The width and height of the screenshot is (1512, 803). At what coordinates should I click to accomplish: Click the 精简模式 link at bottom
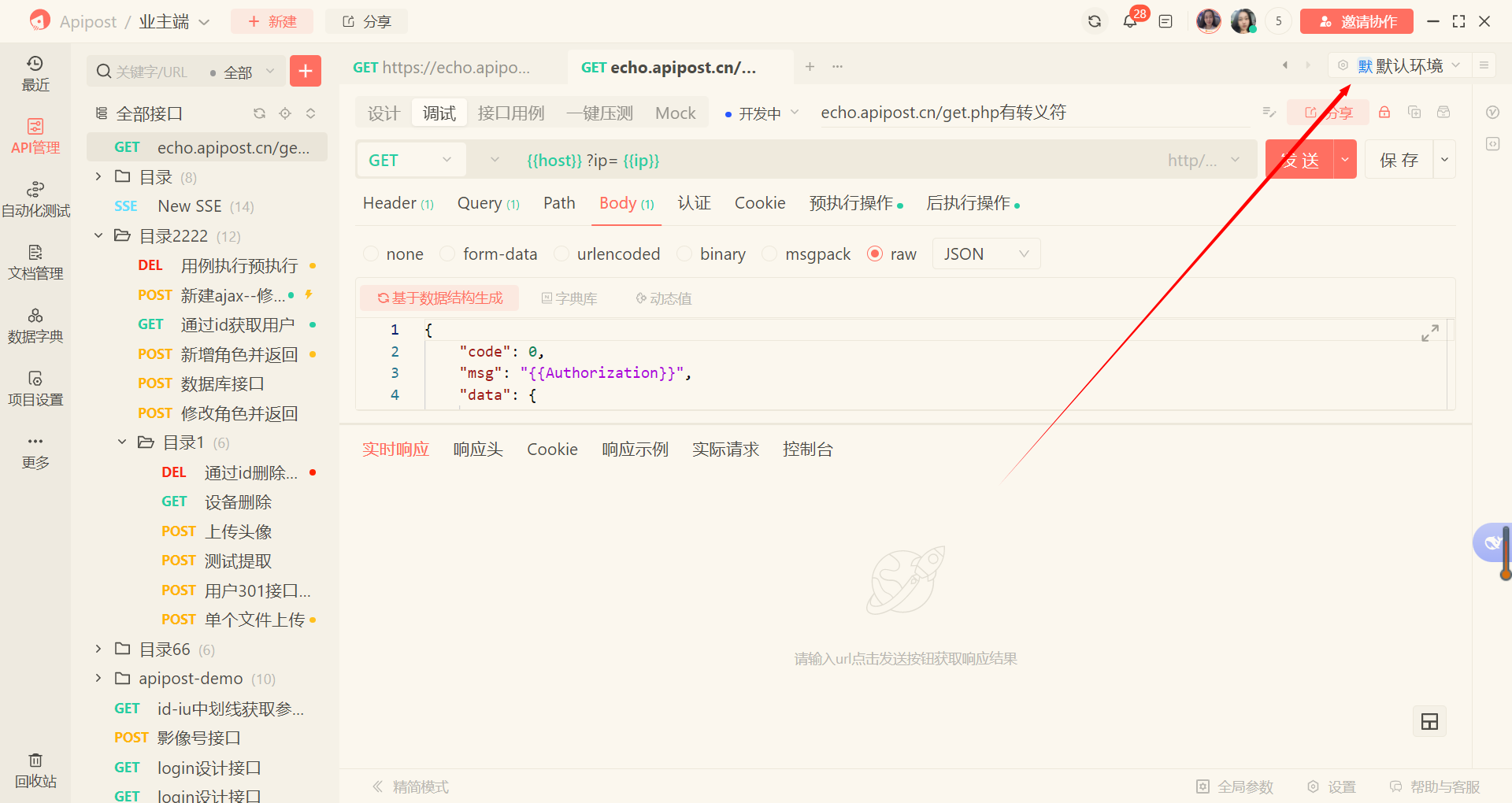(410, 786)
